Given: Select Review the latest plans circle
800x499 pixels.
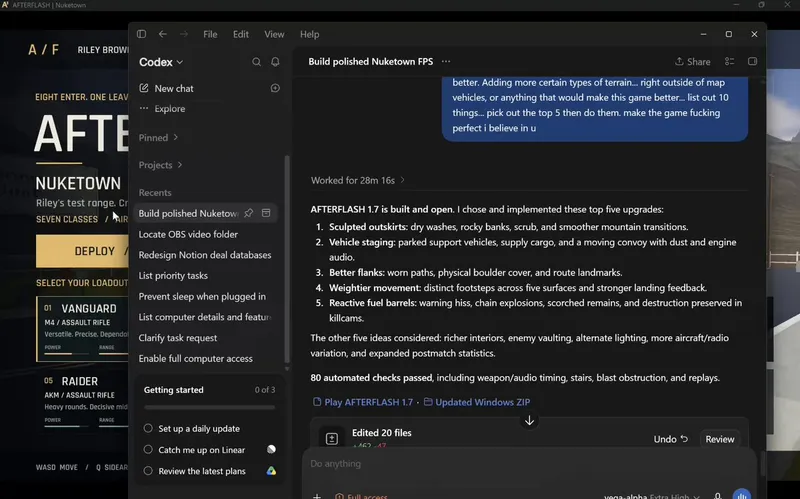Looking at the screenshot, I should 148,471.
